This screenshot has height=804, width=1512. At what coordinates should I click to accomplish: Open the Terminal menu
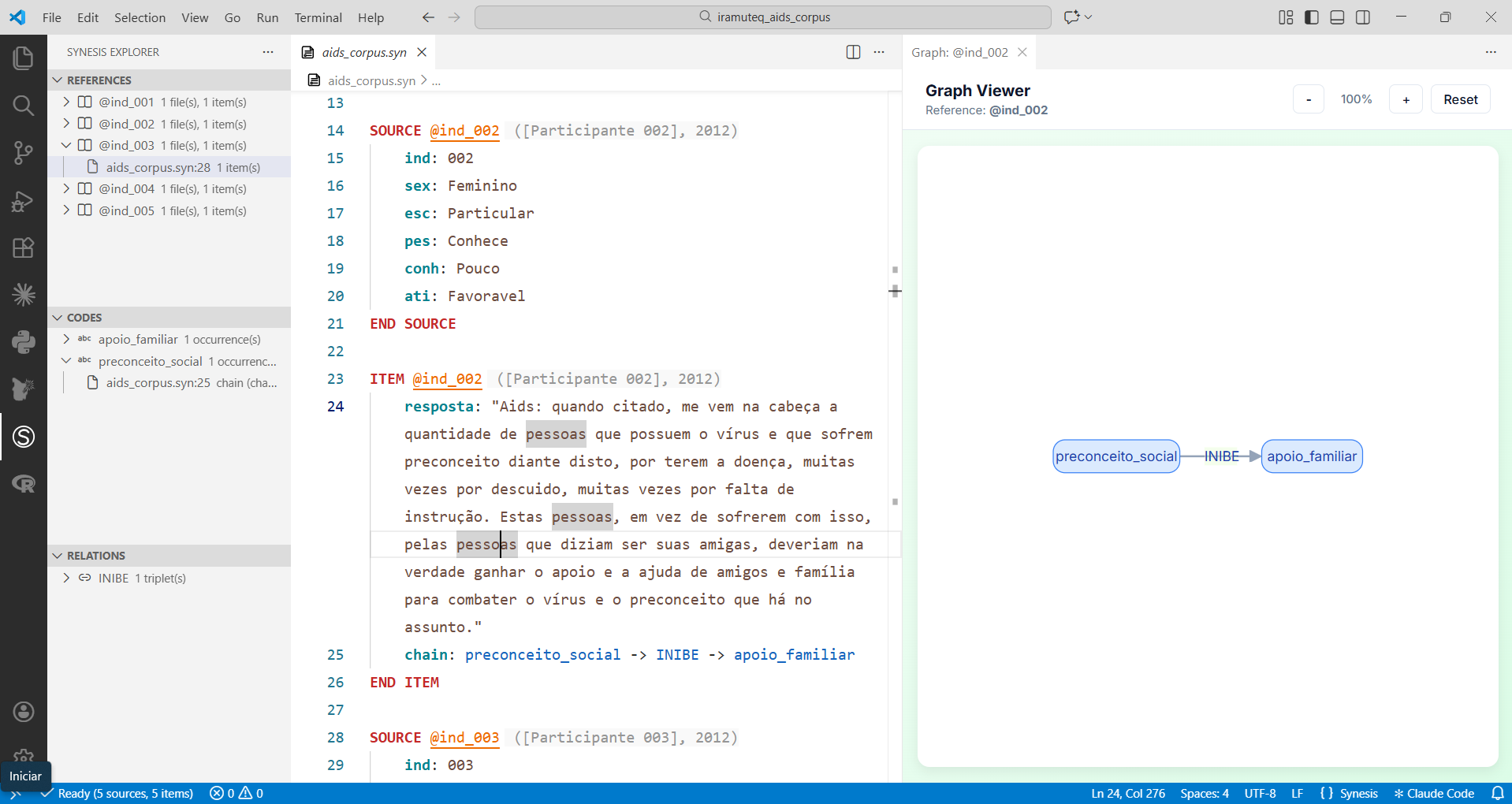pyautogui.click(x=318, y=17)
